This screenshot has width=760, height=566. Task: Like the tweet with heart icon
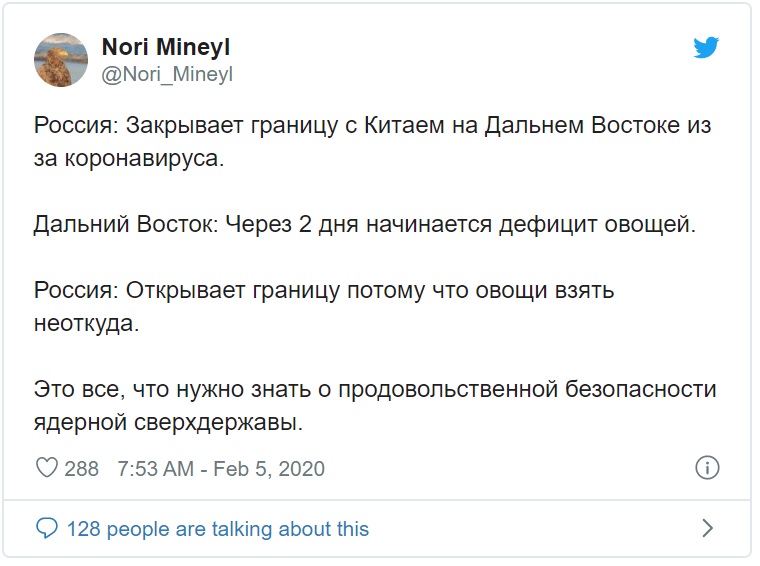pos(47,469)
